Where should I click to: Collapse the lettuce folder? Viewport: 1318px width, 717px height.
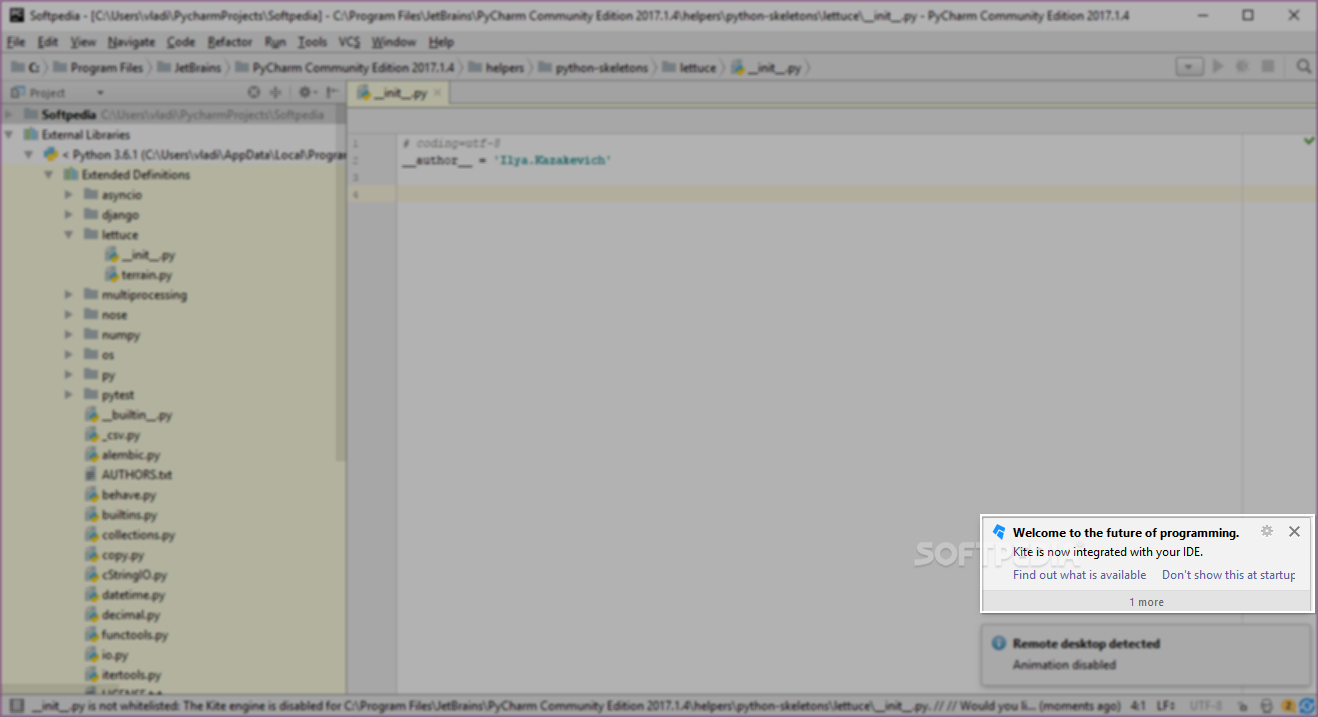point(69,235)
